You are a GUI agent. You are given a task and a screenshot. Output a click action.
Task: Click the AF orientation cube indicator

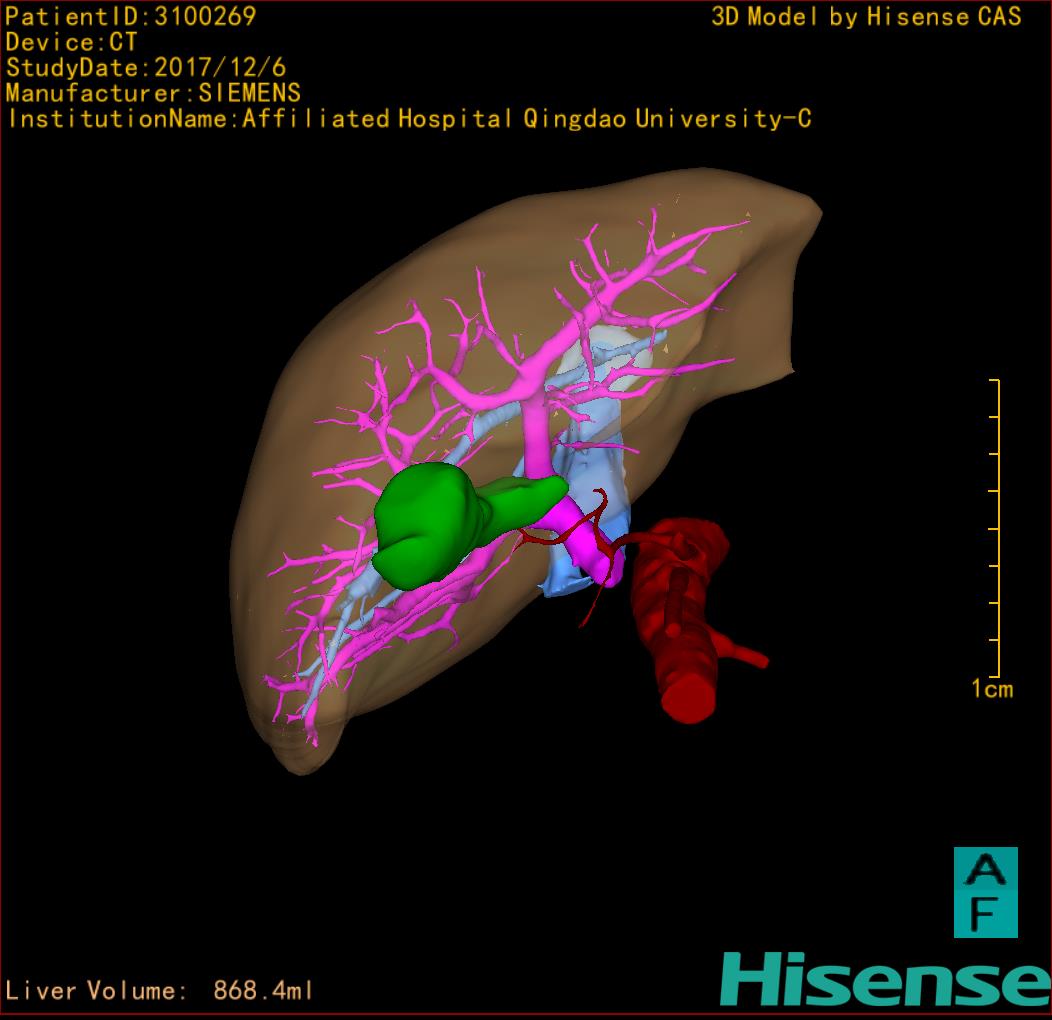[986, 892]
